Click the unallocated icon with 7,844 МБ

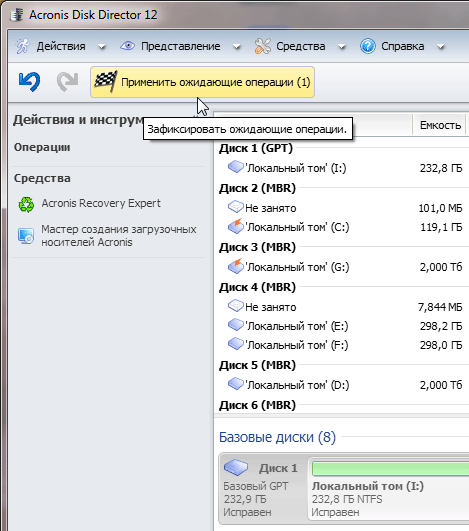point(236,306)
